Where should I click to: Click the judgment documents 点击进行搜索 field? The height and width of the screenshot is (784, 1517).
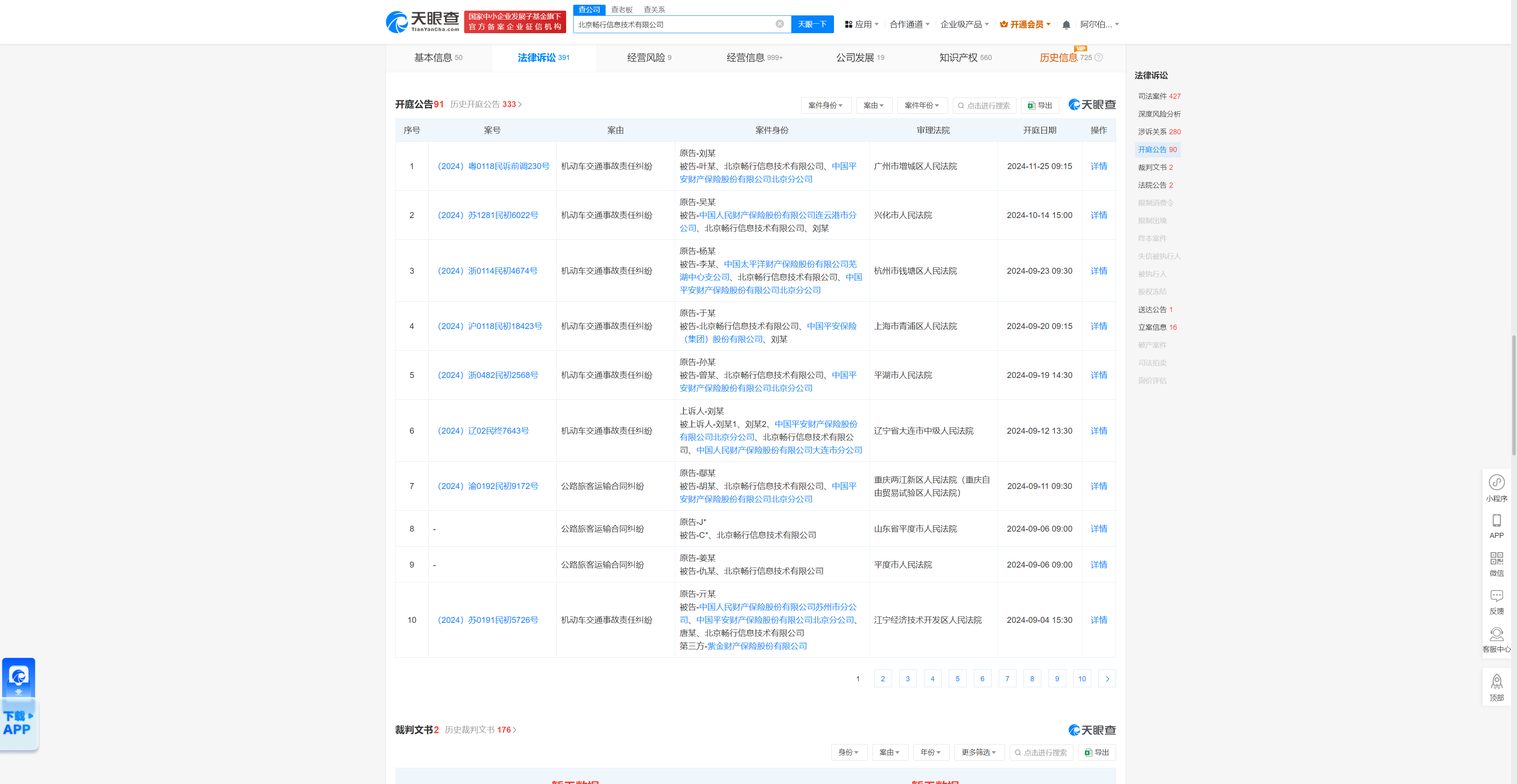1041,752
